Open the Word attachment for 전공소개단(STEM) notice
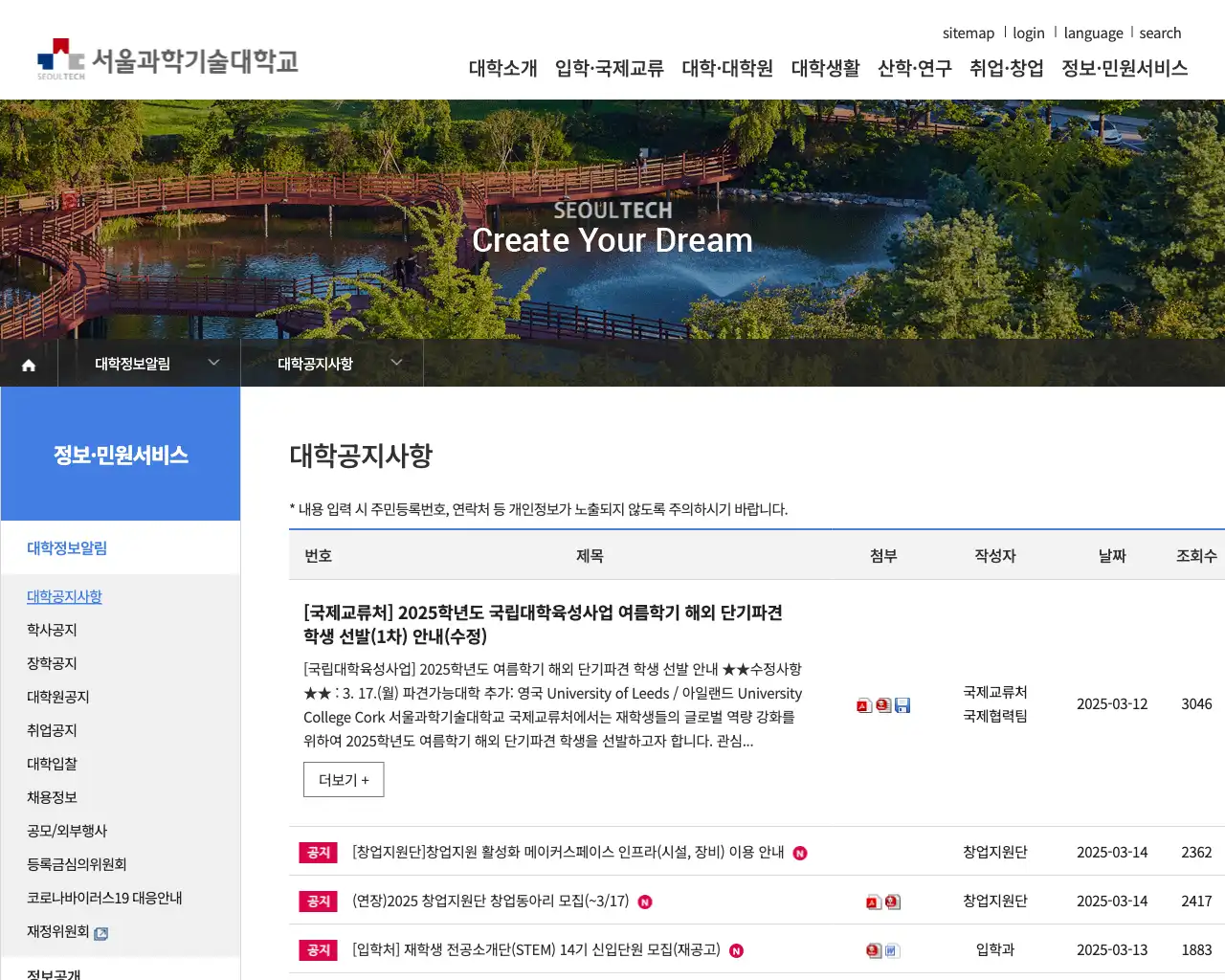The height and width of the screenshot is (980, 1225). pos(893,950)
